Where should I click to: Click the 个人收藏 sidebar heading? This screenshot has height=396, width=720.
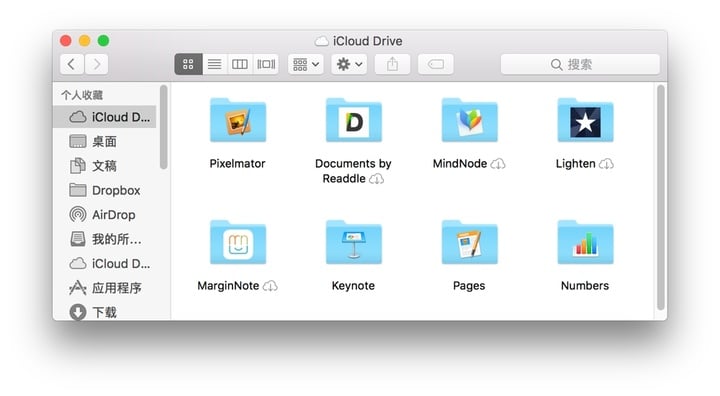tap(82, 95)
